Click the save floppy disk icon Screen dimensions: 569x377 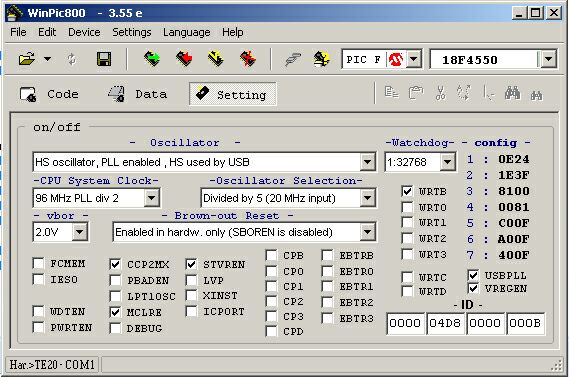(104, 59)
